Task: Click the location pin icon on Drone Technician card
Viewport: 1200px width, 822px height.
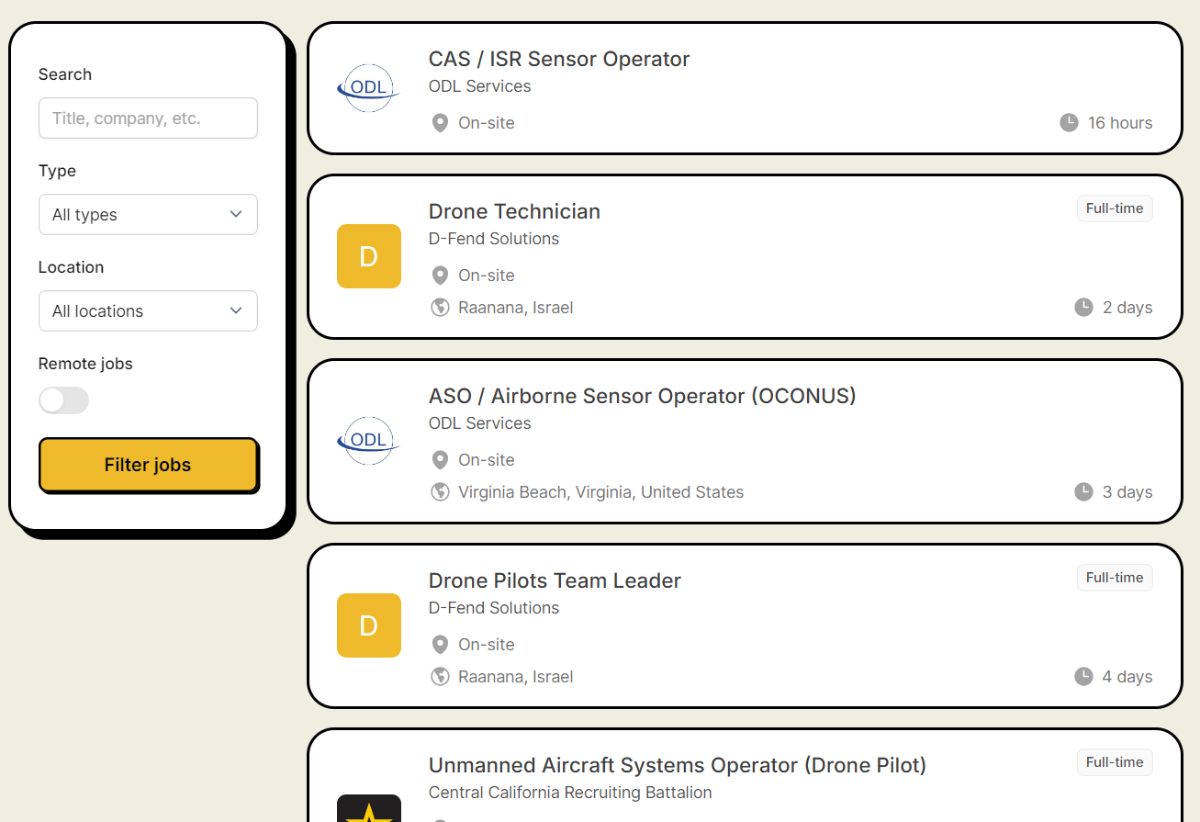Action: click(440, 275)
